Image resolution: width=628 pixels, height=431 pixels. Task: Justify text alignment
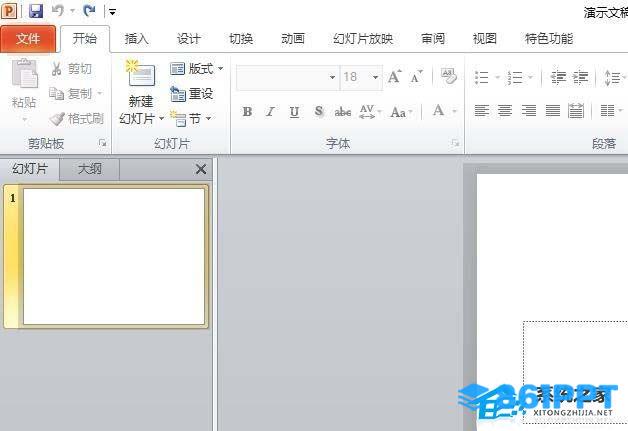pyautogui.click(x=552, y=110)
